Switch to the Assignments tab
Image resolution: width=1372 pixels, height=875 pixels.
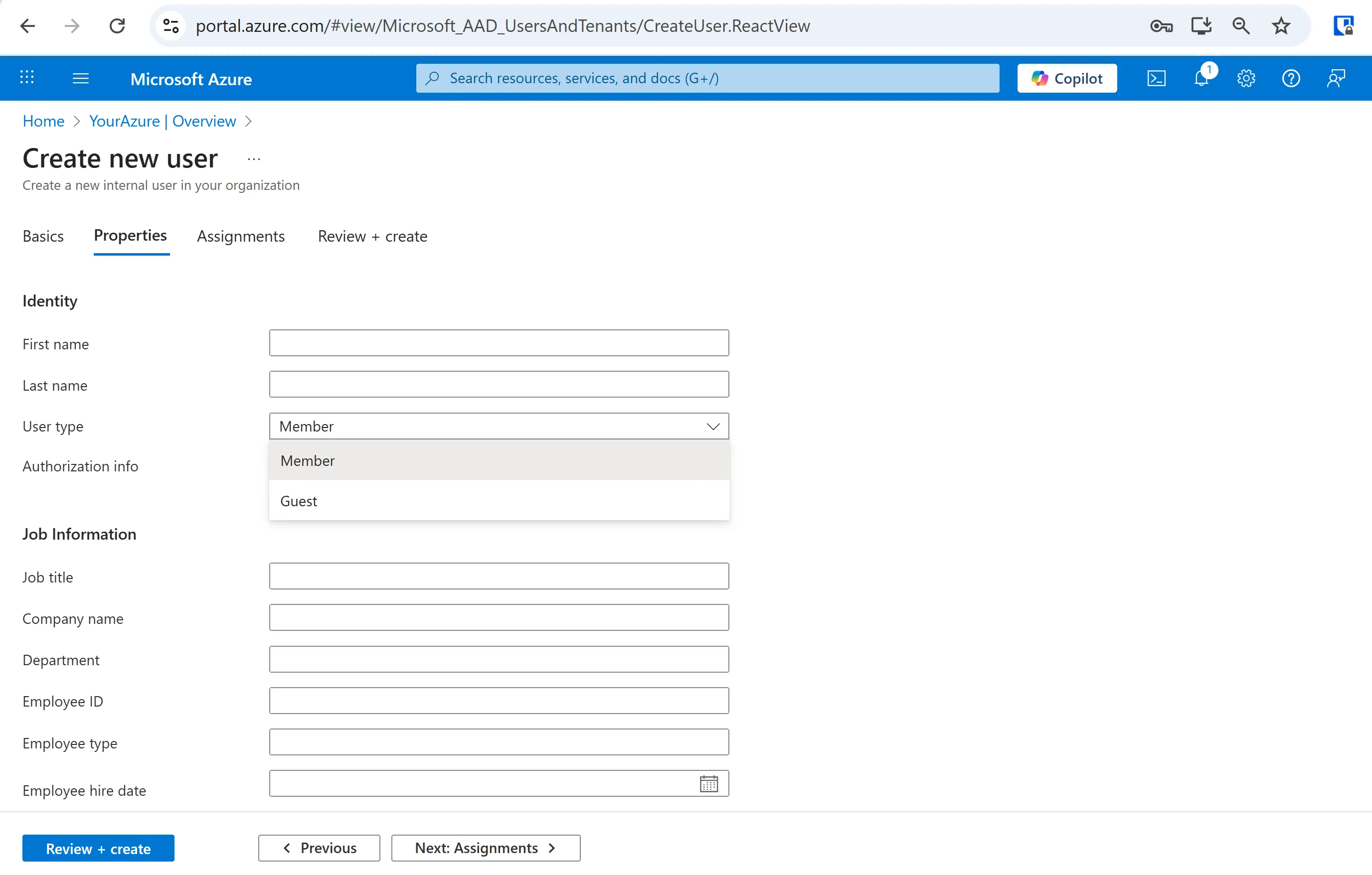coord(240,236)
